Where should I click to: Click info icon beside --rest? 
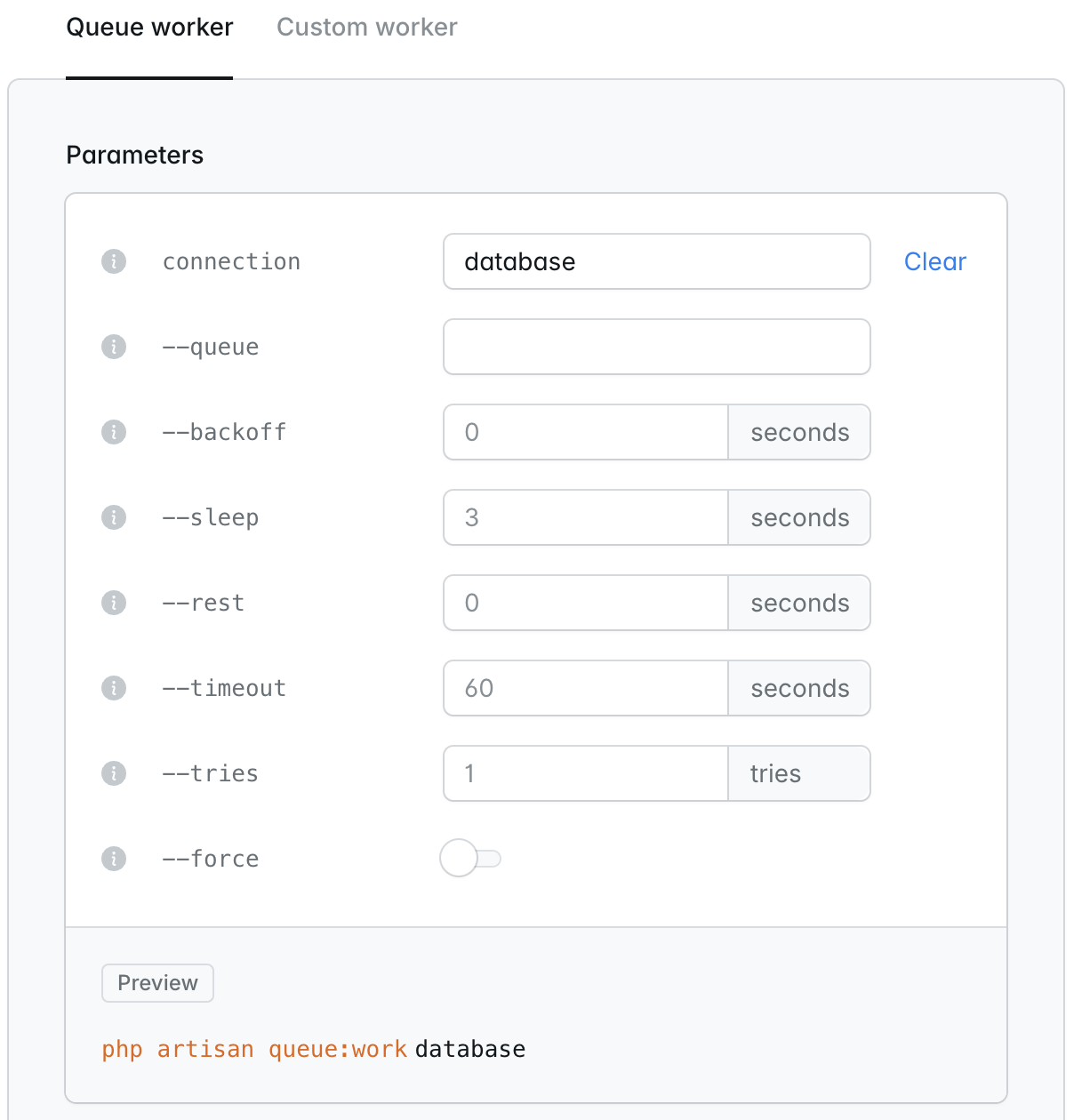pyautogui.click(x=114, y=603)
